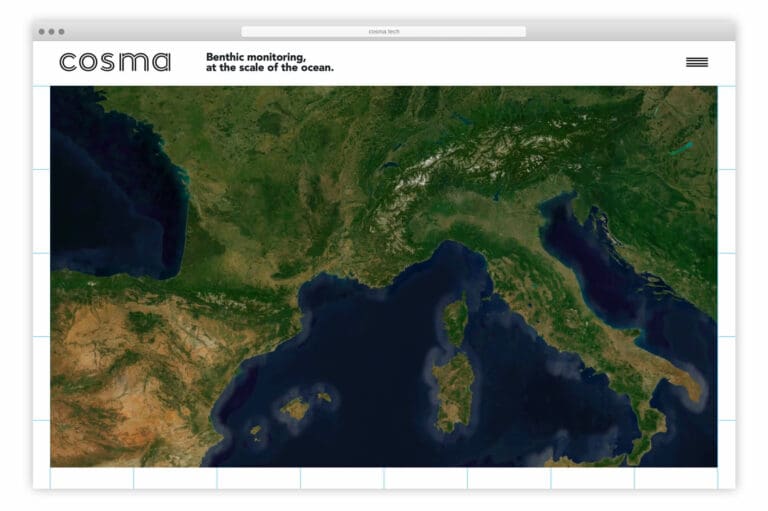Click the red close window button
768x511 pixels.
tap(41, 32)
